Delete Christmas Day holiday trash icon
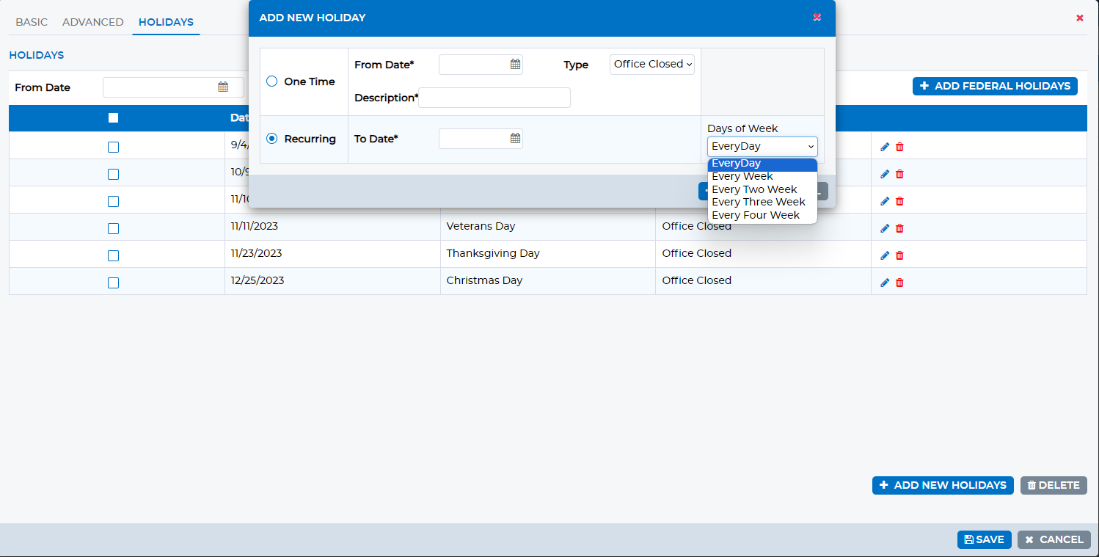The height and width of the screenshot is (557, 1099). (x=900, y=282)
